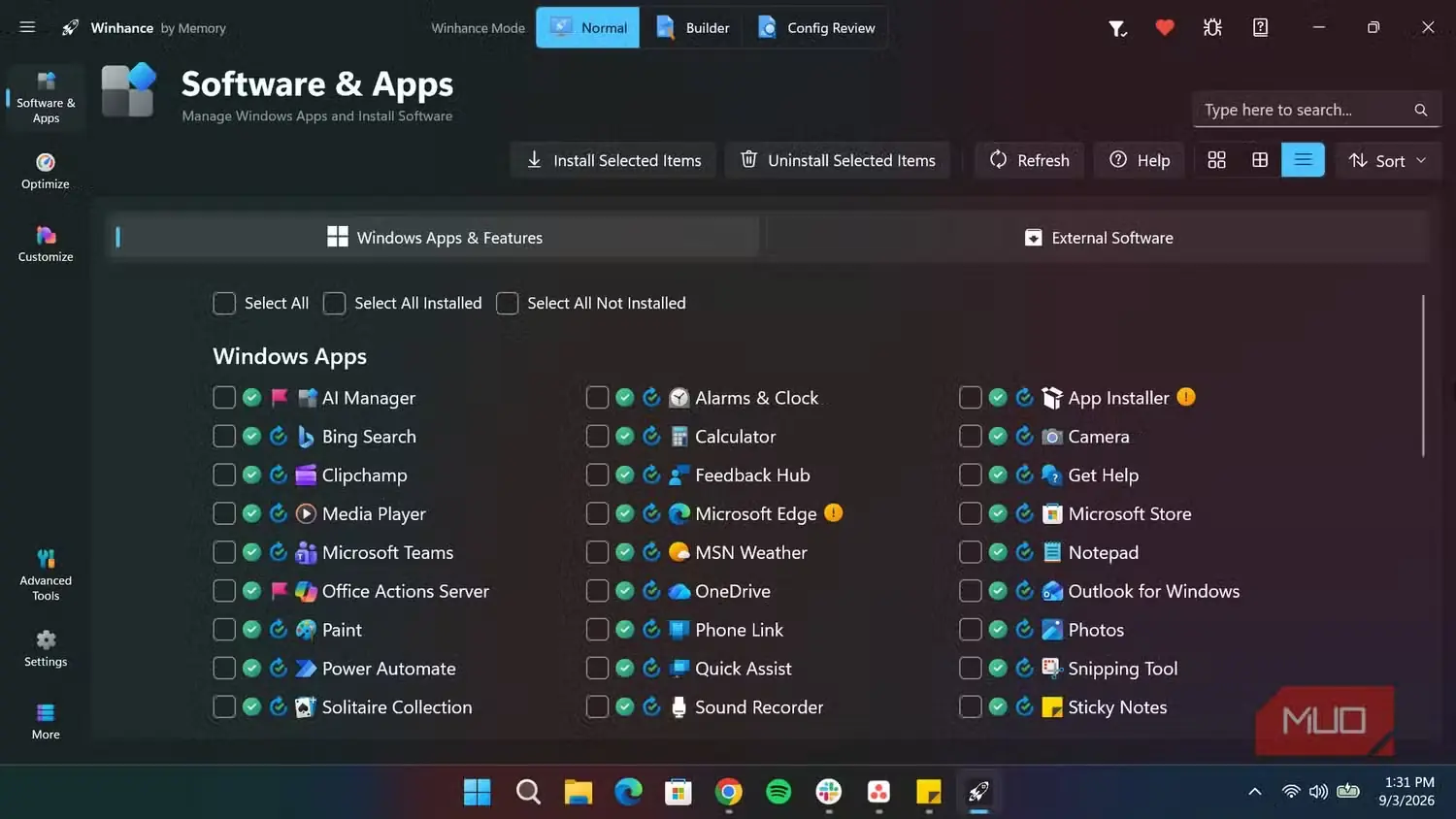
Task: Check the Alarms & Clock checkbox
Action: [x=597, y=397]
